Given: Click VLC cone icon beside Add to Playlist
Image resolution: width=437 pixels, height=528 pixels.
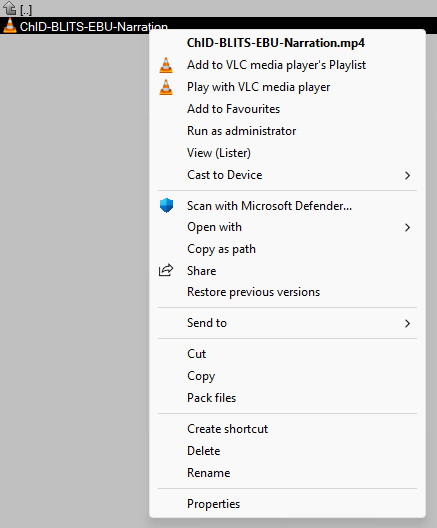Looking at the screenshot, I should [166, 65].
